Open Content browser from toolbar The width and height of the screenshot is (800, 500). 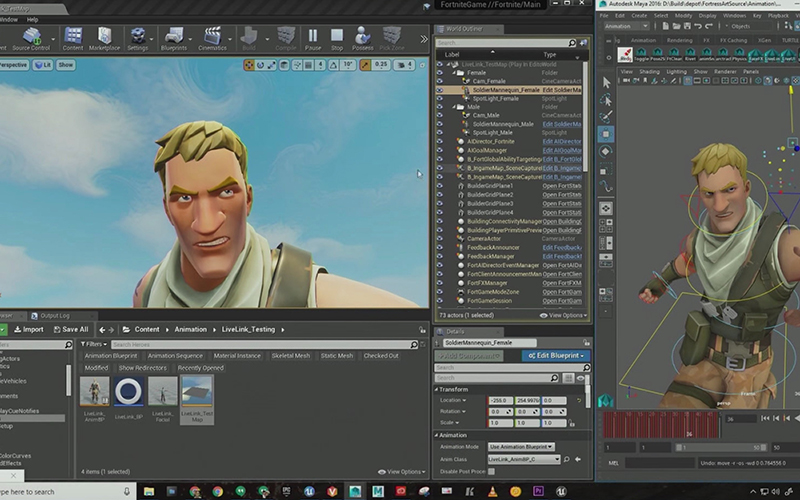tap(73, 39)
